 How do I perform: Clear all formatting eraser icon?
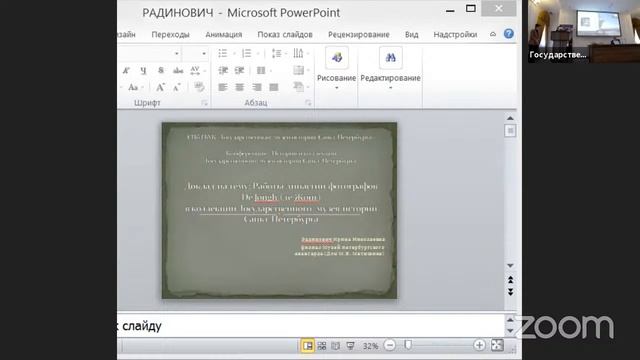tap(199, 87)
